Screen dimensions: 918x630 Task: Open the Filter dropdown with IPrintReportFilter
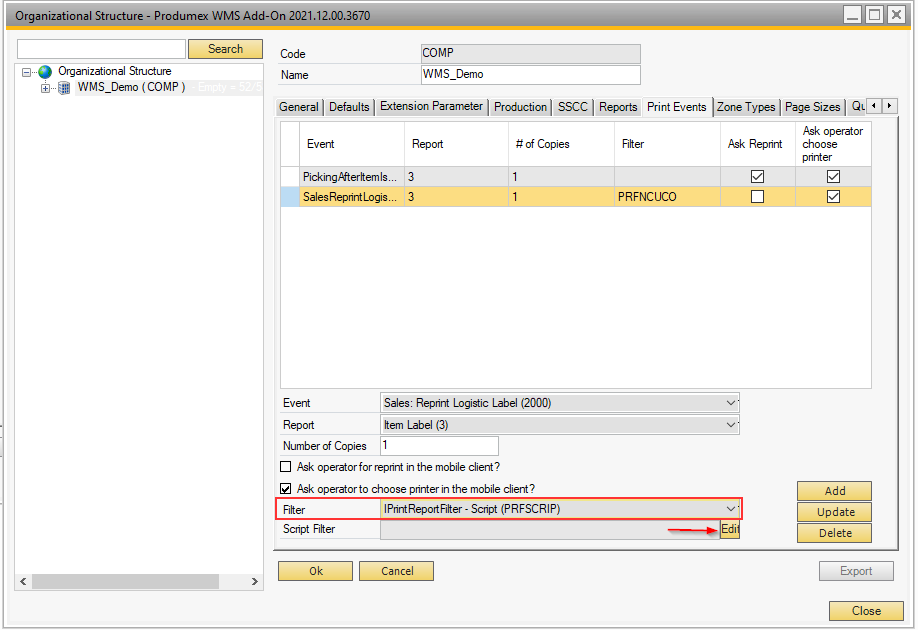tap(731, 509)
